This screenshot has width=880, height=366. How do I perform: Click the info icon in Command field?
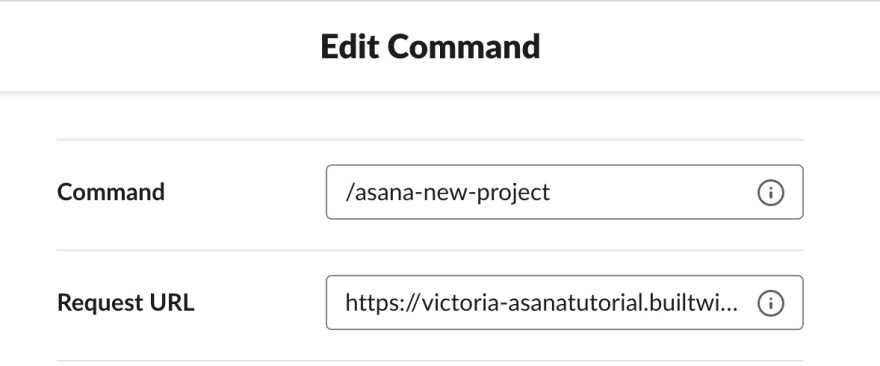click(x=771, y=193)
